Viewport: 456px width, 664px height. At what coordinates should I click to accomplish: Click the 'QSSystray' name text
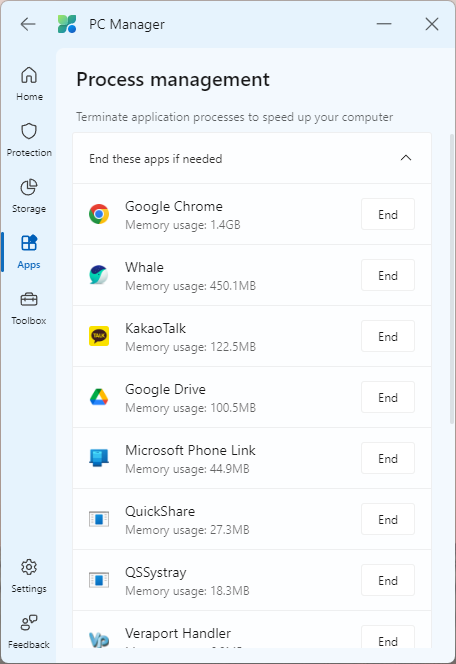pyautogui.click(x=155, y=573)
